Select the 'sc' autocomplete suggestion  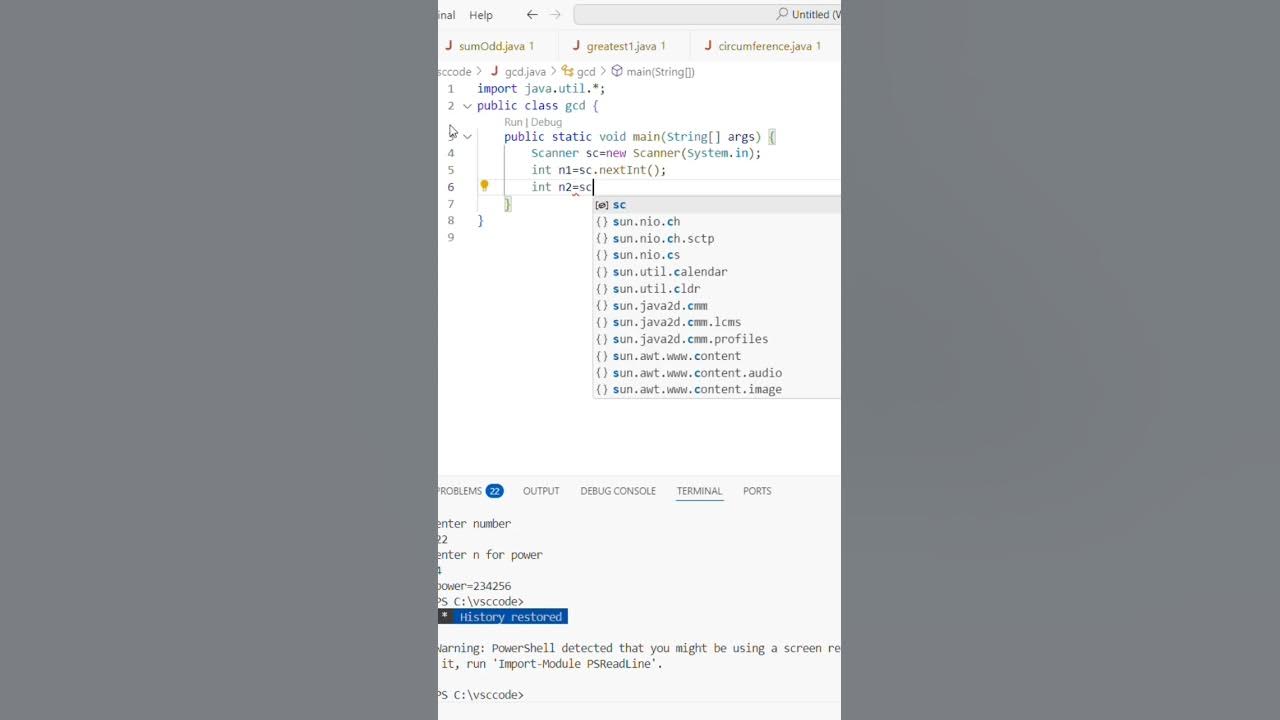(x=717, y=204)
